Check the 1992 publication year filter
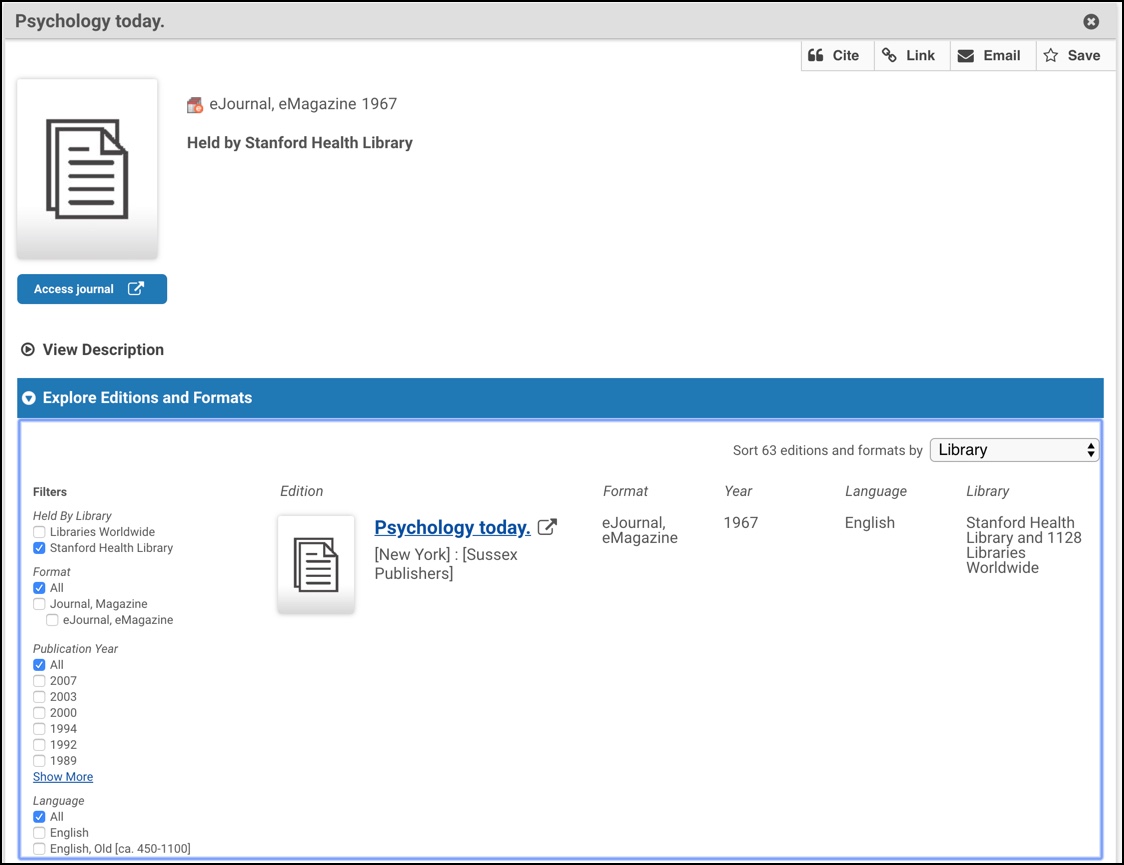Image resolution: width=1124 pixels, height=865 pixels. [x=39, y=745]
